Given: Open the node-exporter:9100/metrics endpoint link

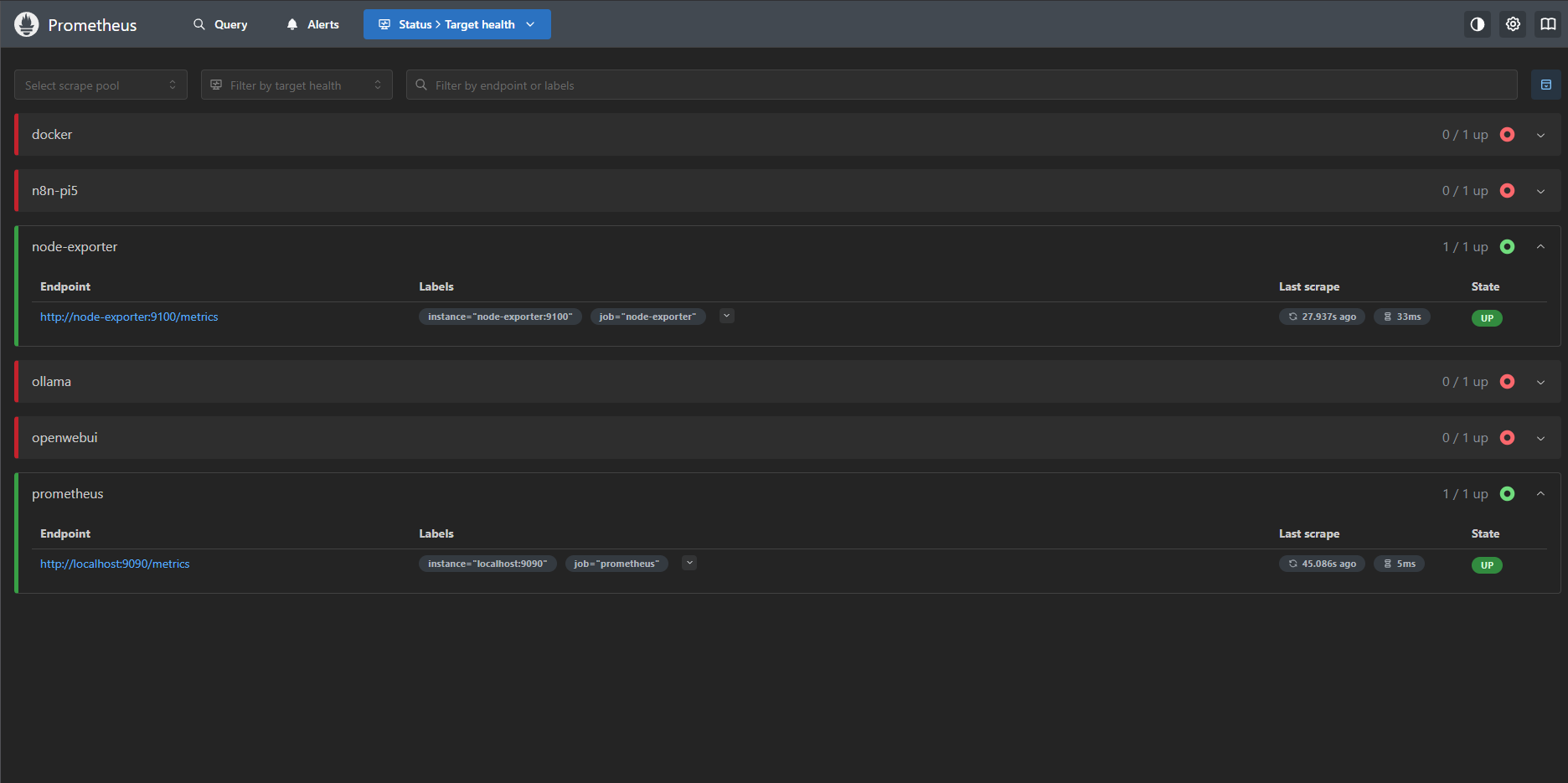Looking at the screenshot, I should (129, 317).
